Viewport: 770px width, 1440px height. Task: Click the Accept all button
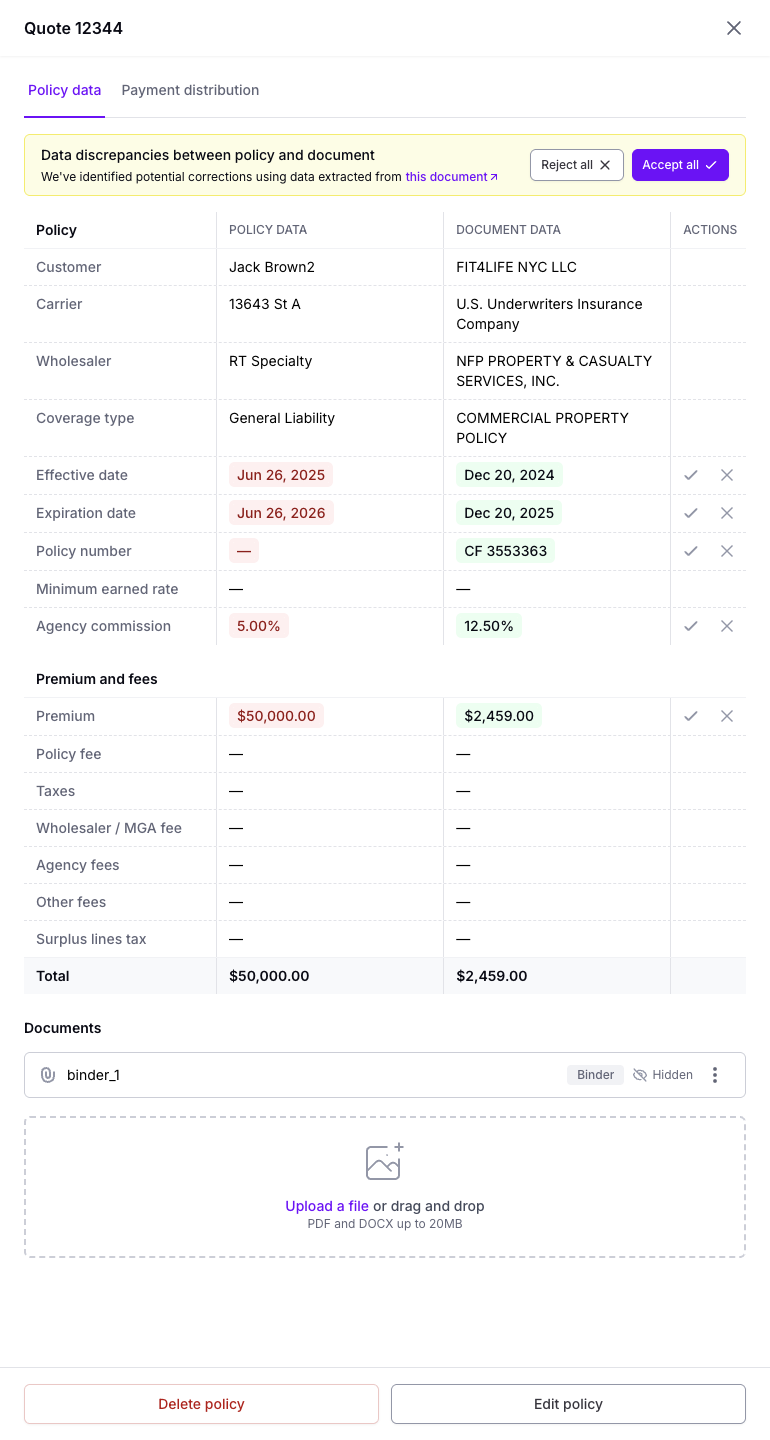click(680, 165)
